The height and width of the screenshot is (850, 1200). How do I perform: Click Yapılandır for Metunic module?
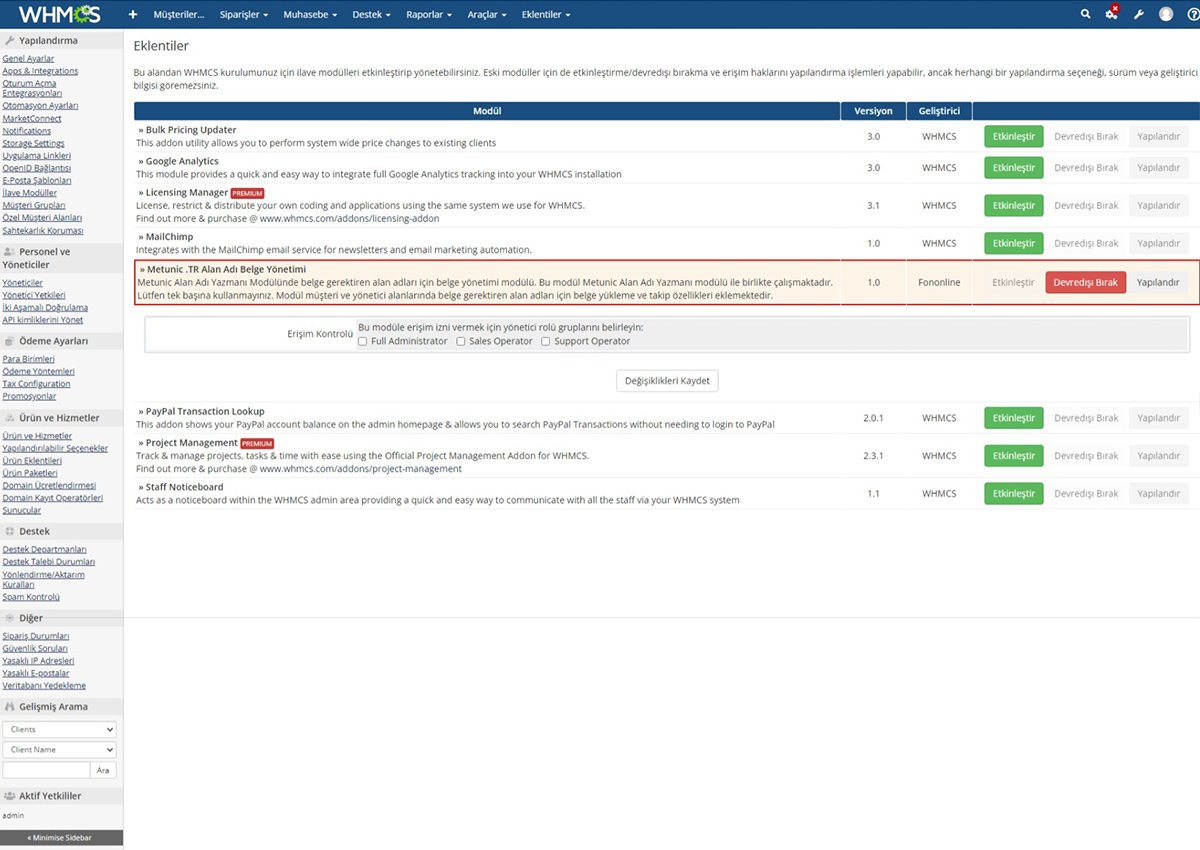click(1159, 282)
